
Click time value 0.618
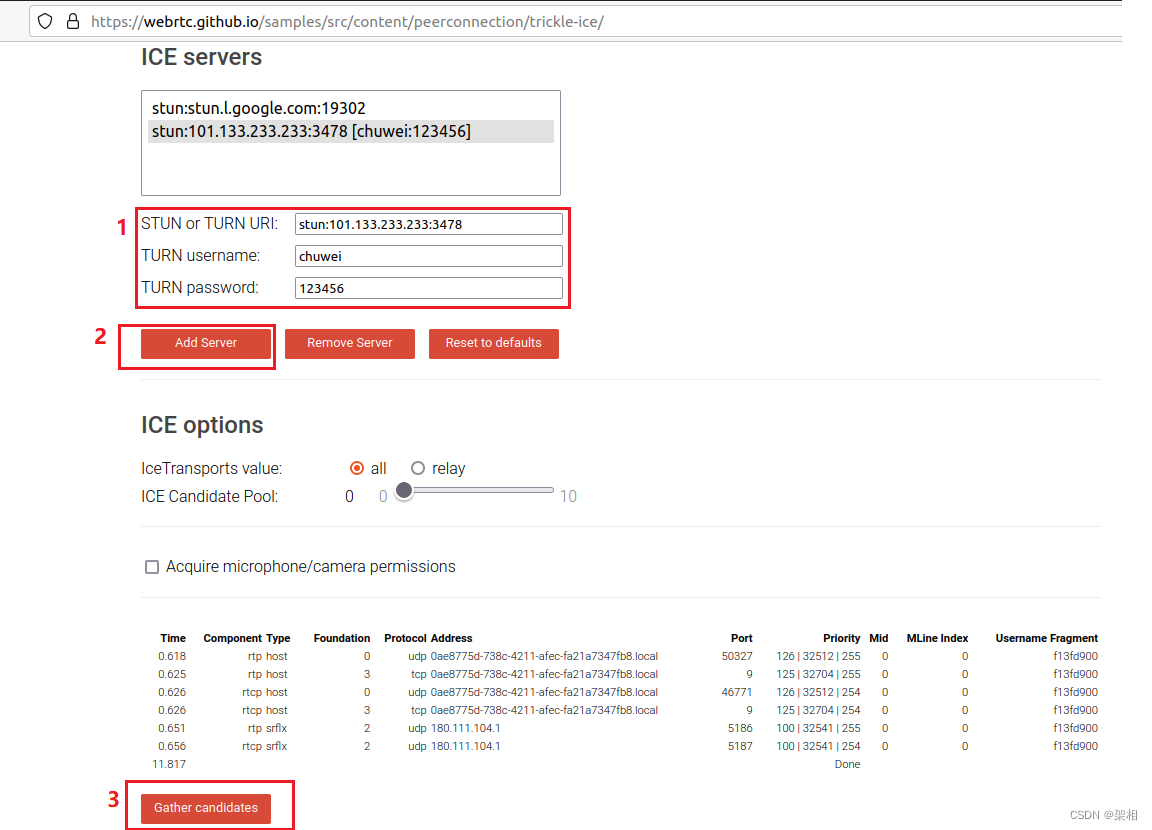172,657
